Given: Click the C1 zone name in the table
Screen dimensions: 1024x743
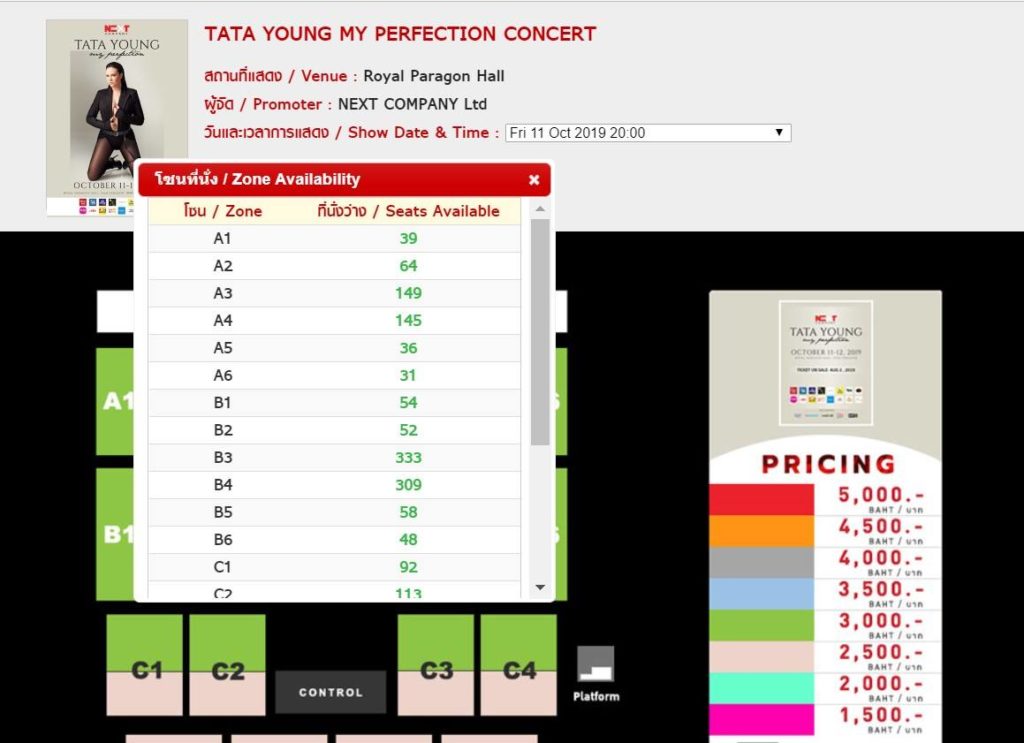Looking at the screenshot, I should pos(222,567).
